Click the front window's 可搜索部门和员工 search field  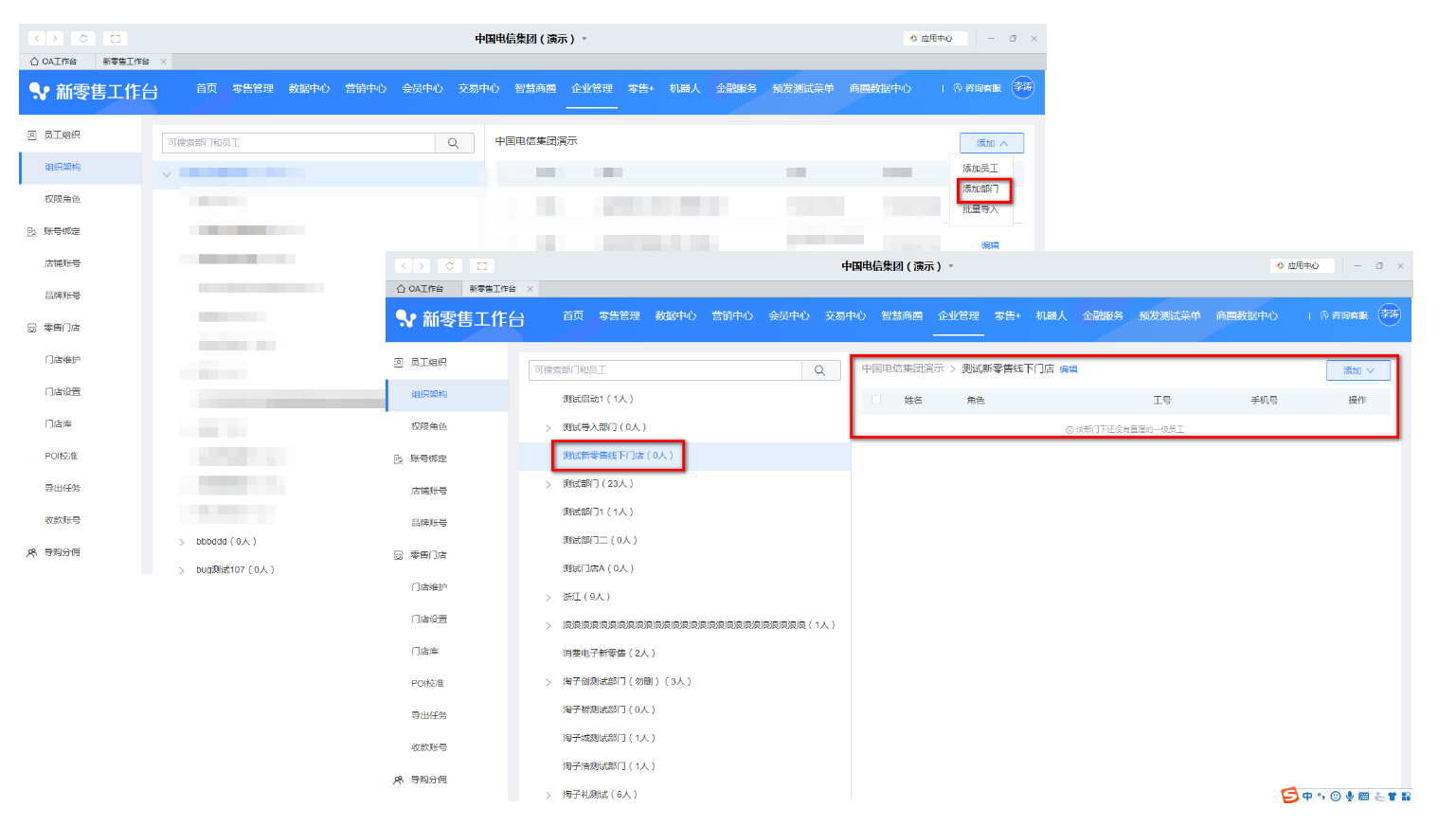(x=665, y=370)
